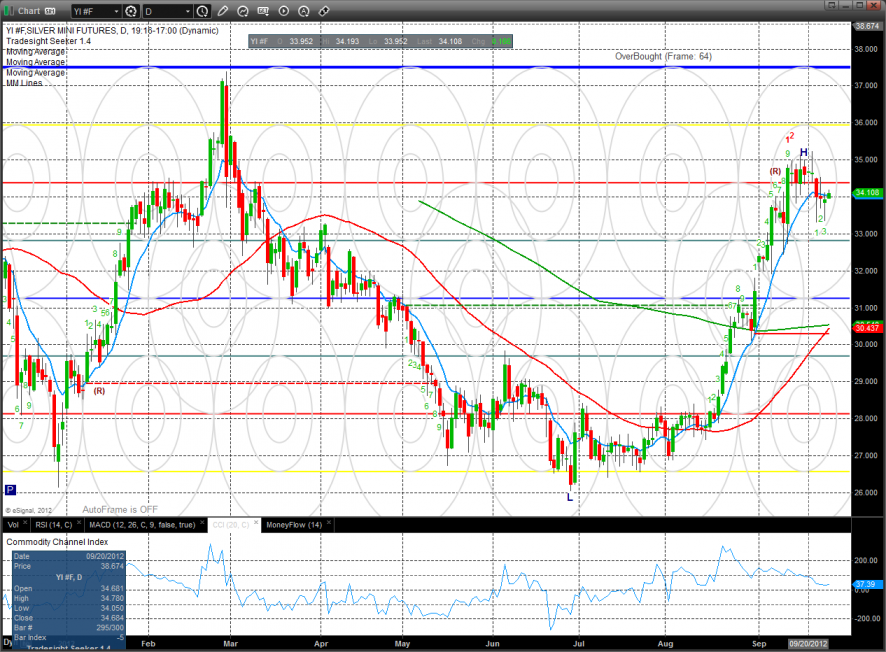Click the play replay icon in toolbar
The width and height of the screenshot is (886, 652).
click(x=286, y=11)
